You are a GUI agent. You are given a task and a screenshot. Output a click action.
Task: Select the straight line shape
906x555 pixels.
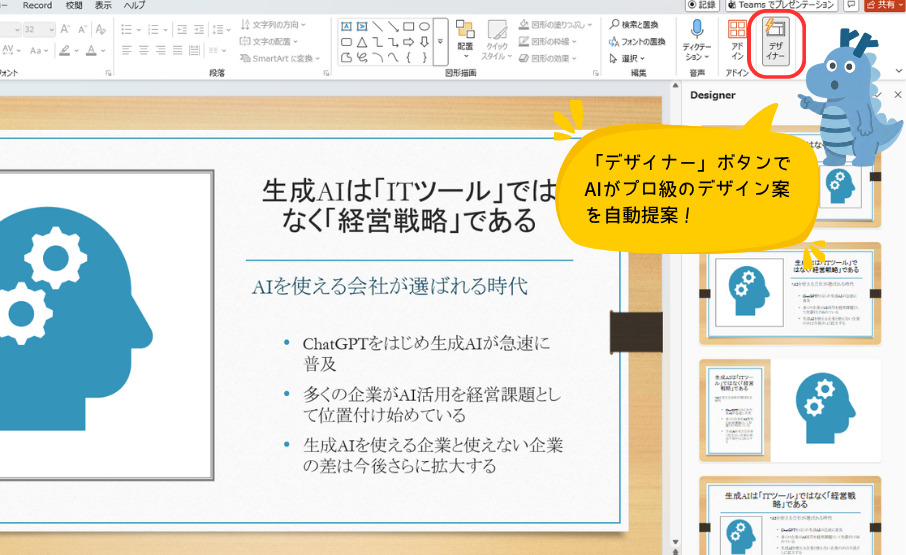point(377,27)
